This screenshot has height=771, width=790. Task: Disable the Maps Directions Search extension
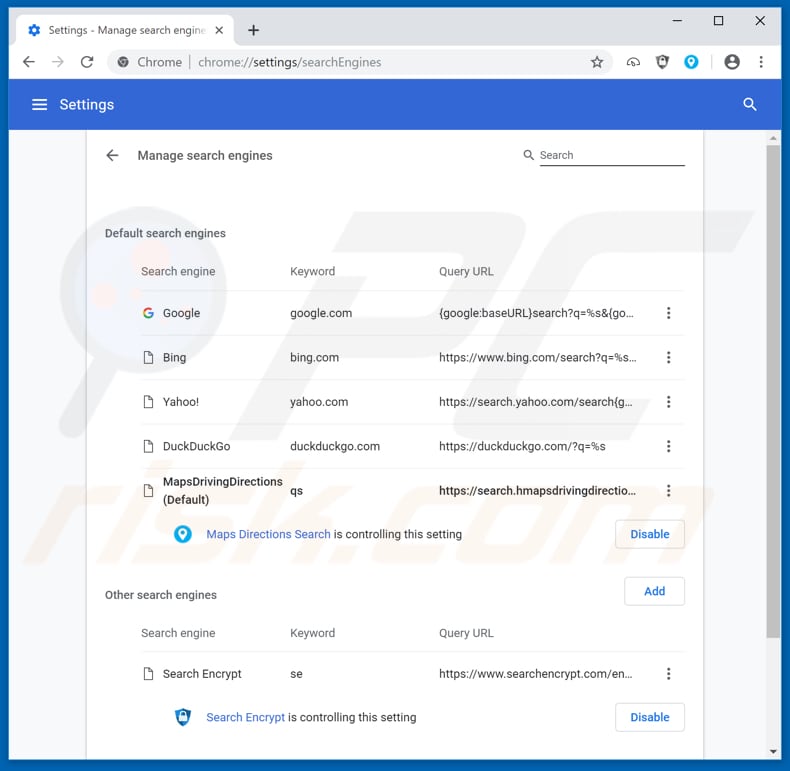tap(649, 534)
